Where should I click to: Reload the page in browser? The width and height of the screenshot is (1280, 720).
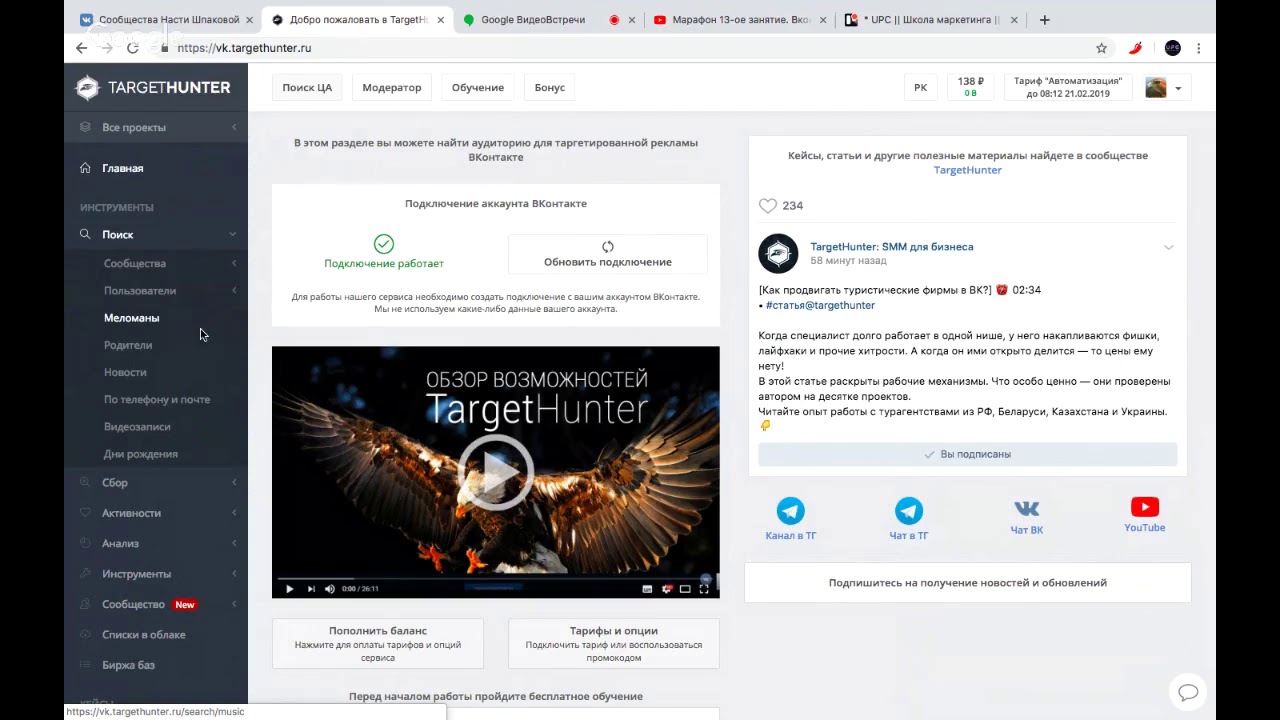132,48
